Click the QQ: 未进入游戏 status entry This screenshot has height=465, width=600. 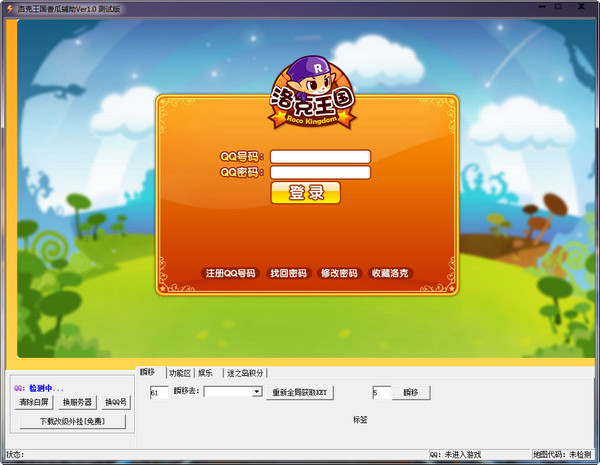tap(455, 455)
